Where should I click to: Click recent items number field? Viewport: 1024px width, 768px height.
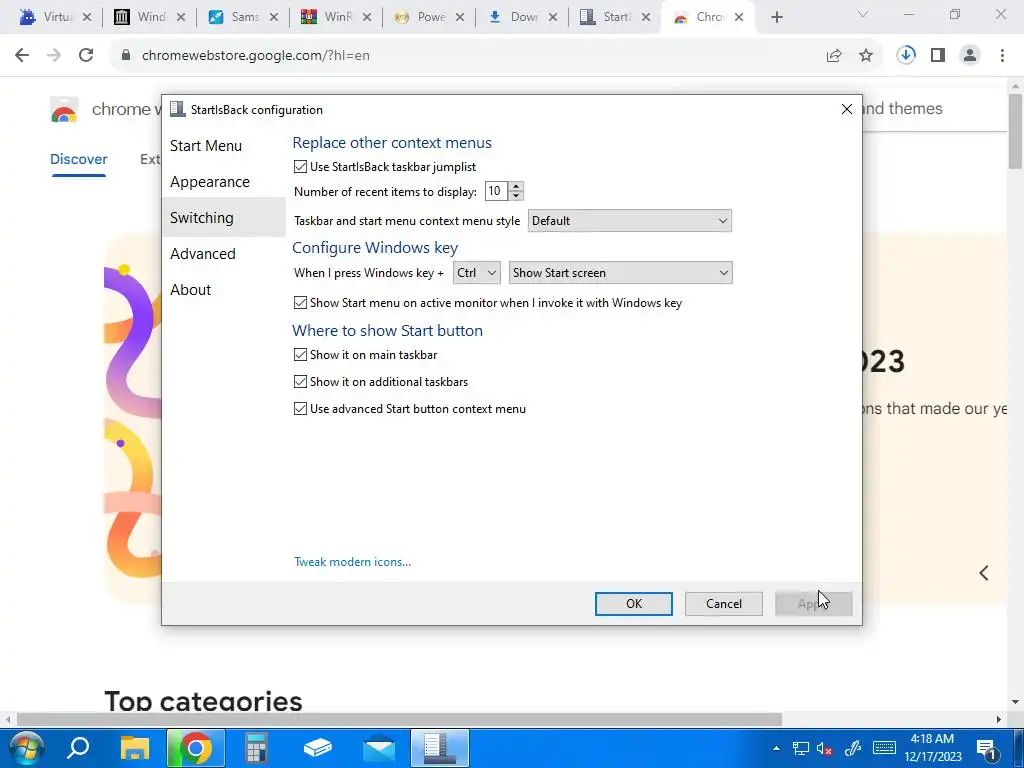tap(496, 191)
